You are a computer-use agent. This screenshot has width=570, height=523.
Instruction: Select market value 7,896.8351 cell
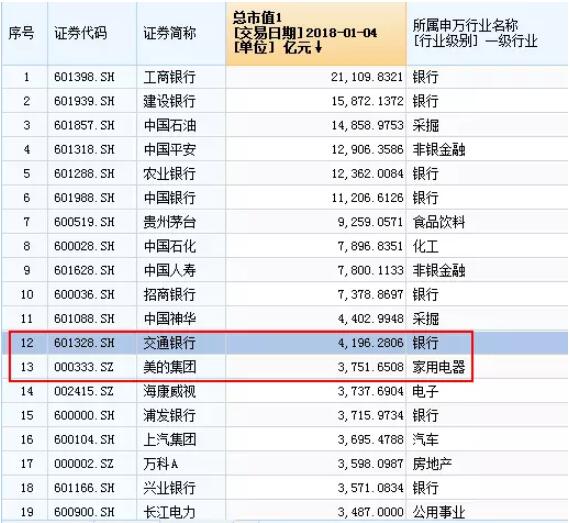316,246
